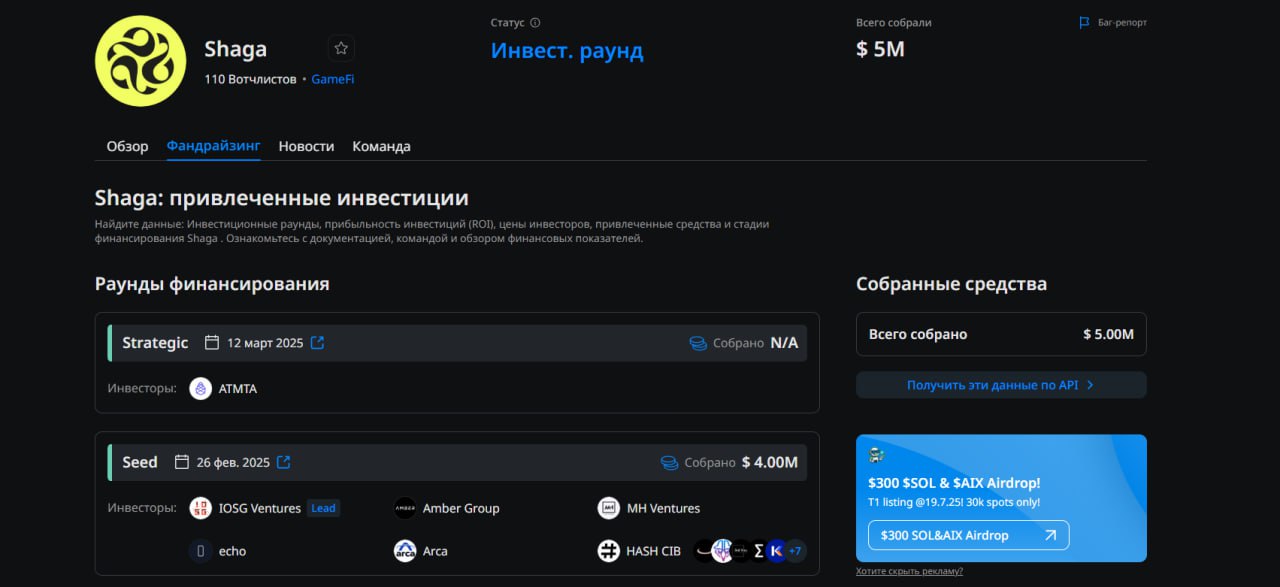Click the 110 Вотчлистов text
This screenshot has width=1280, height=587.
[x=250, y=79]
